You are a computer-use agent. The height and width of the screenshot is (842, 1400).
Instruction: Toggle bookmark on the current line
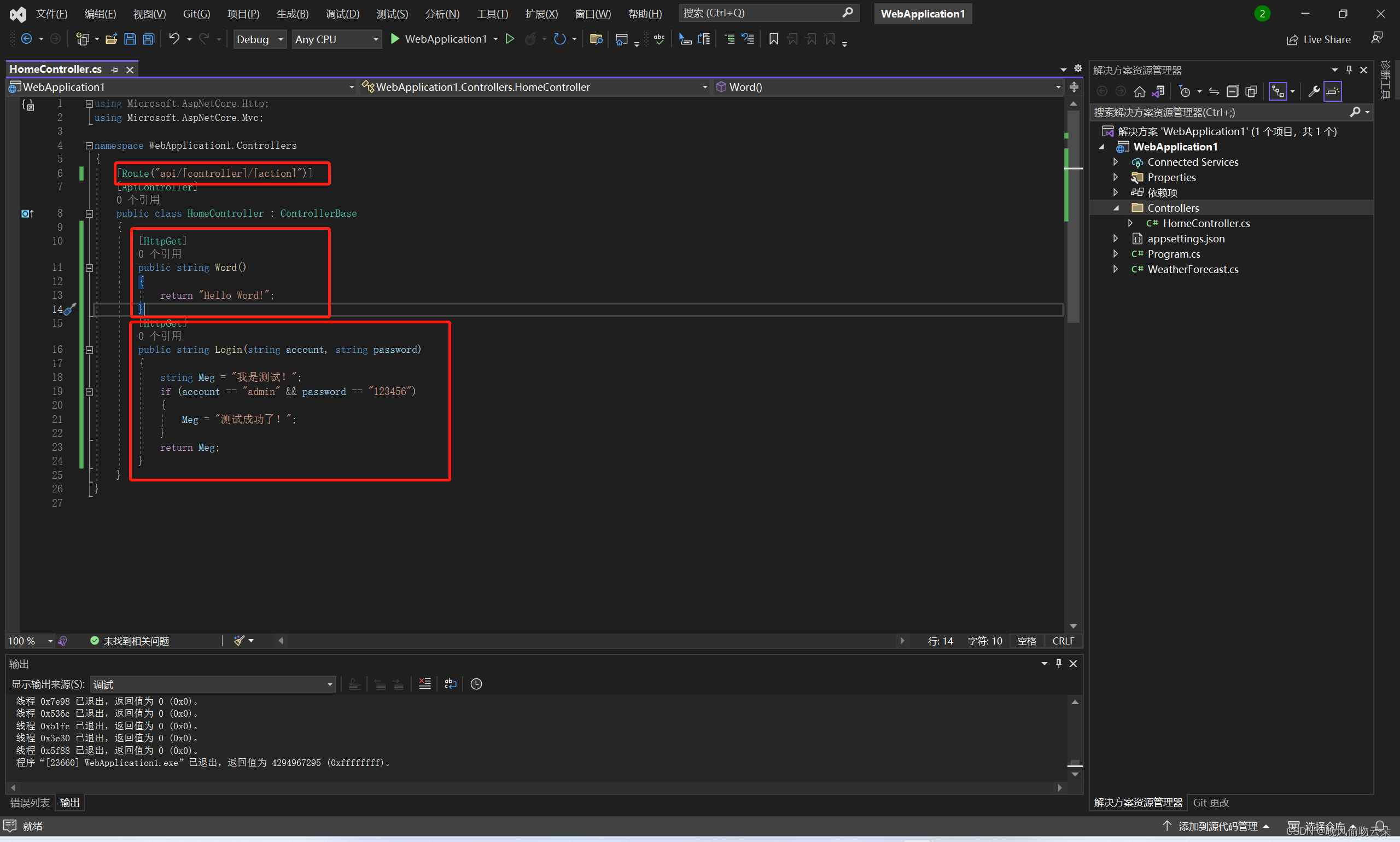click(x=773, y=39)
